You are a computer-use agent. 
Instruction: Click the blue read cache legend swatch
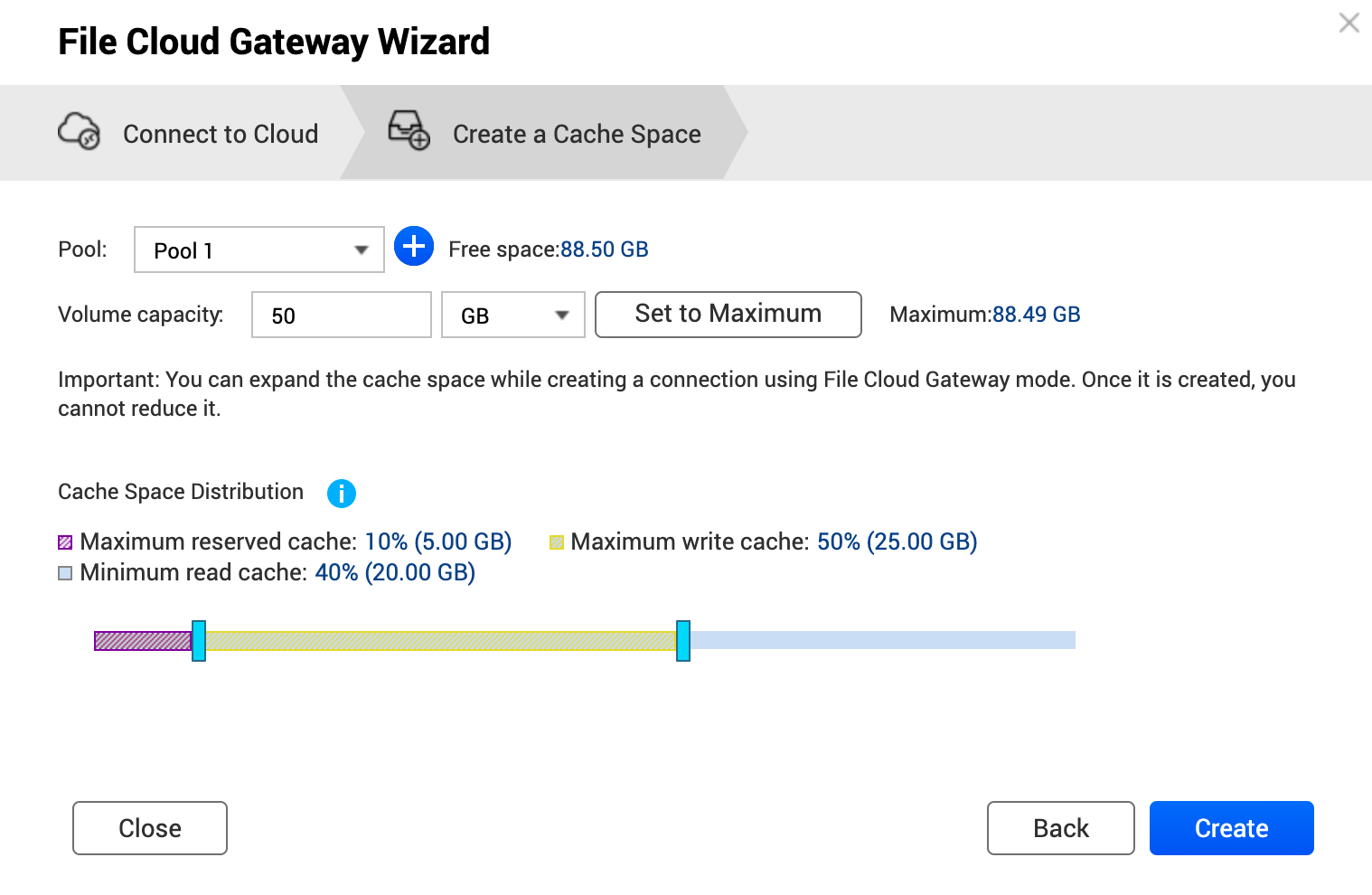[x=65, y=573]
